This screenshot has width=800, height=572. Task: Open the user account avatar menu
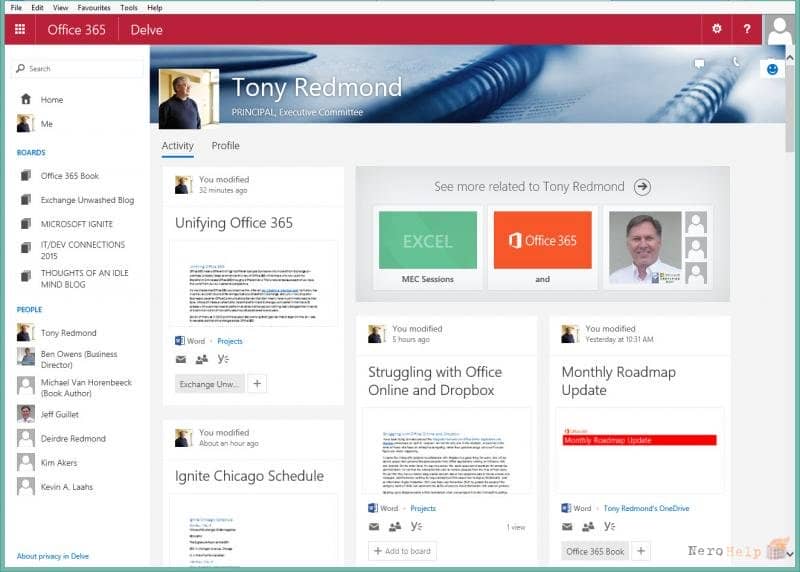click(x=780, y=30)
